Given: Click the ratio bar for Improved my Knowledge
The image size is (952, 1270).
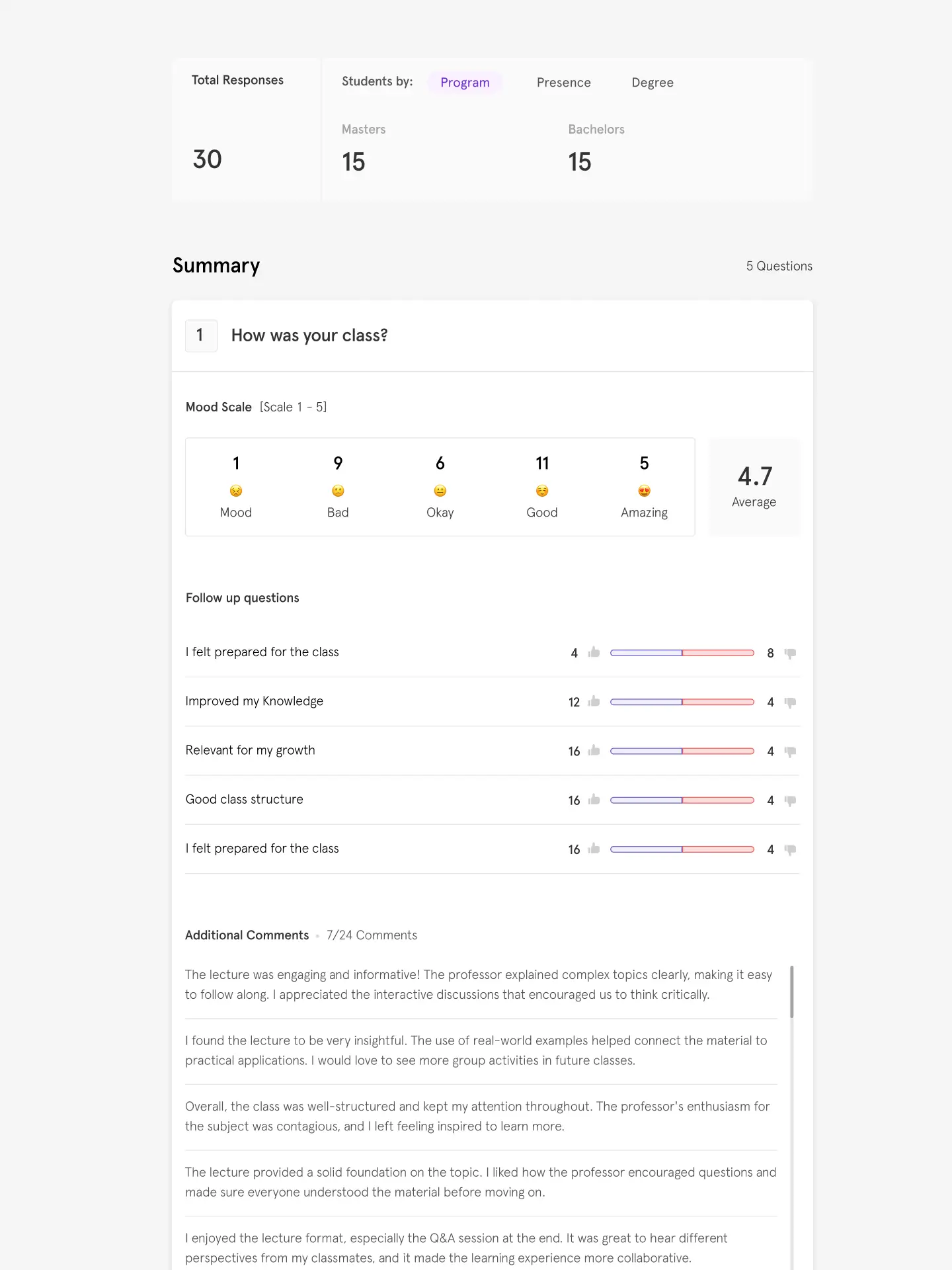Looking at the screenshot, I should (682, 702).
